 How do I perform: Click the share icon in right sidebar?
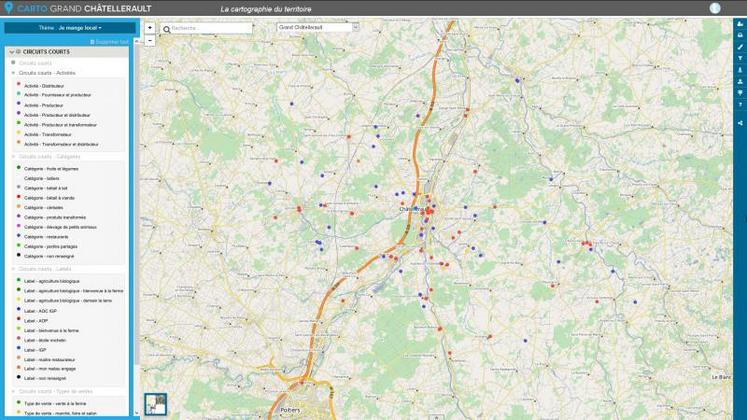point(740,123)
